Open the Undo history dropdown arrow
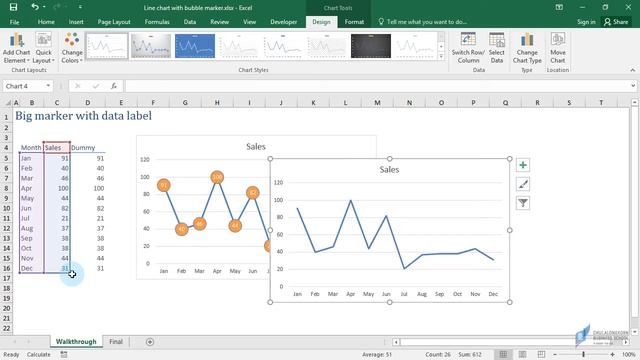 pyautogui.click(x=44, y=7)
